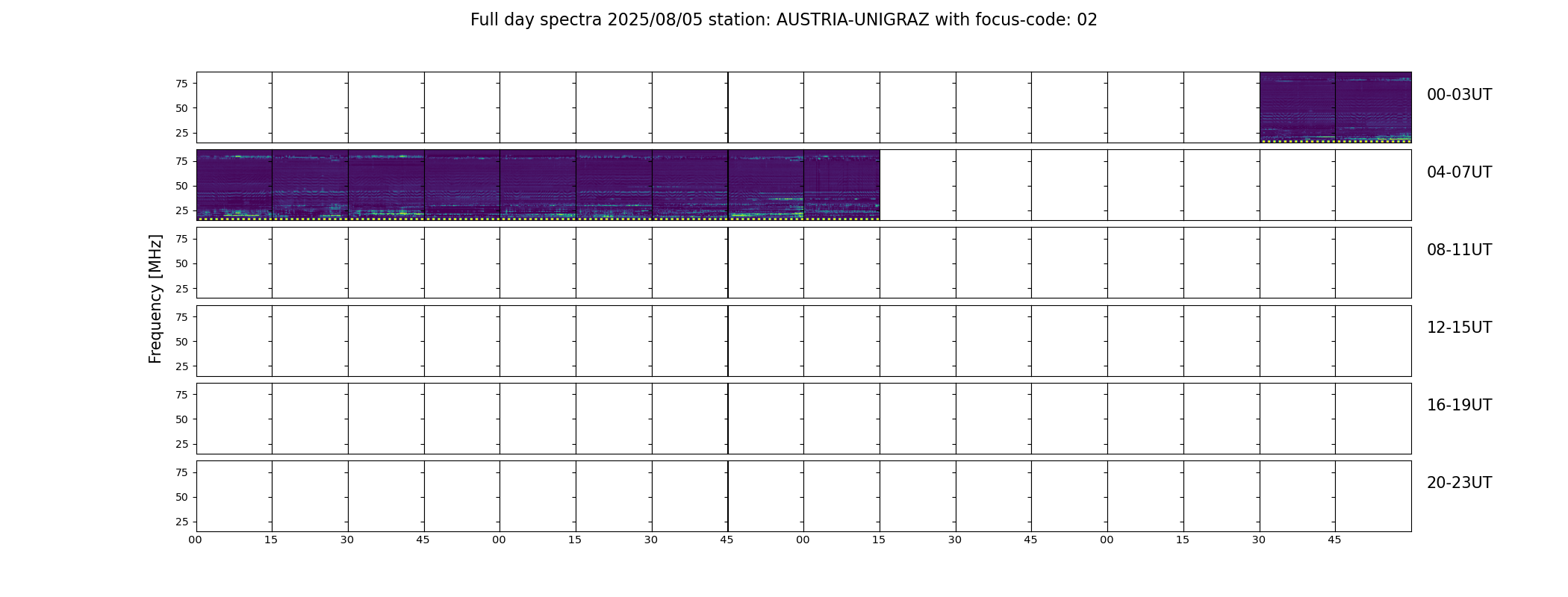Open the 04:00–04:15 spectrogram in the 04-07UT row
Viewport: 1568px width, 597px height.
234,185
